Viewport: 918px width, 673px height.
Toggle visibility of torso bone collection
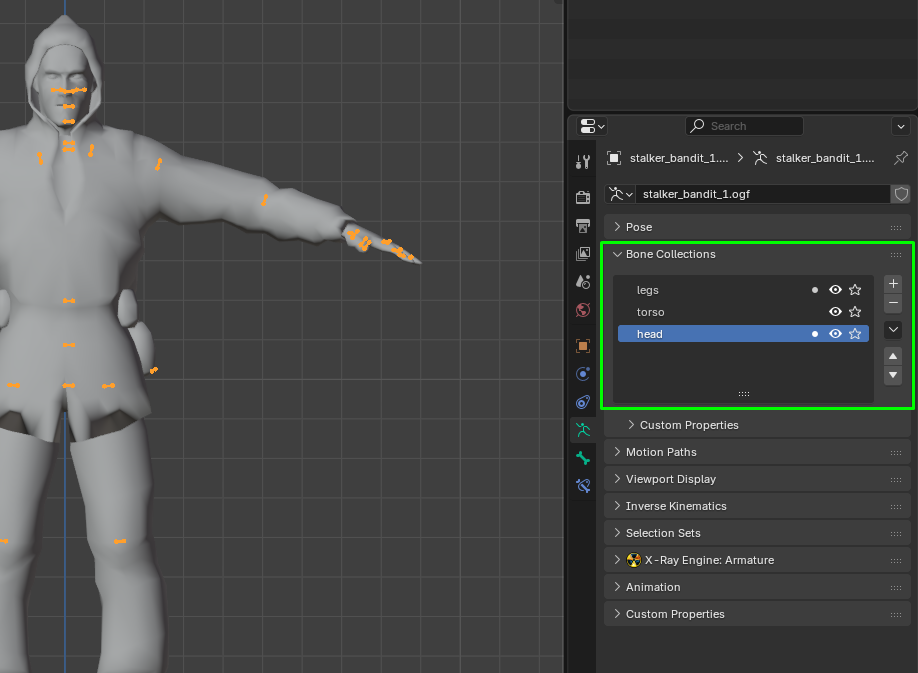[x=835, y=312]
